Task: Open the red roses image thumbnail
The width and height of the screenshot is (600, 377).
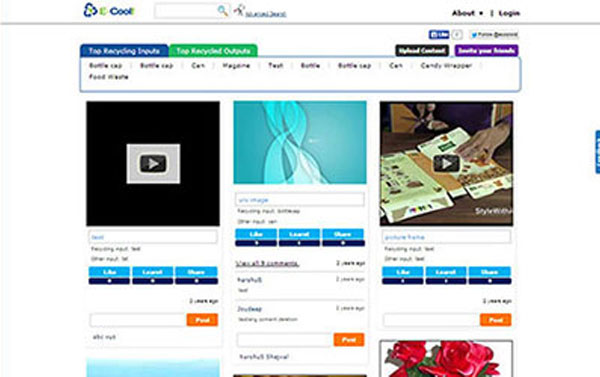Action: point(446,359)
